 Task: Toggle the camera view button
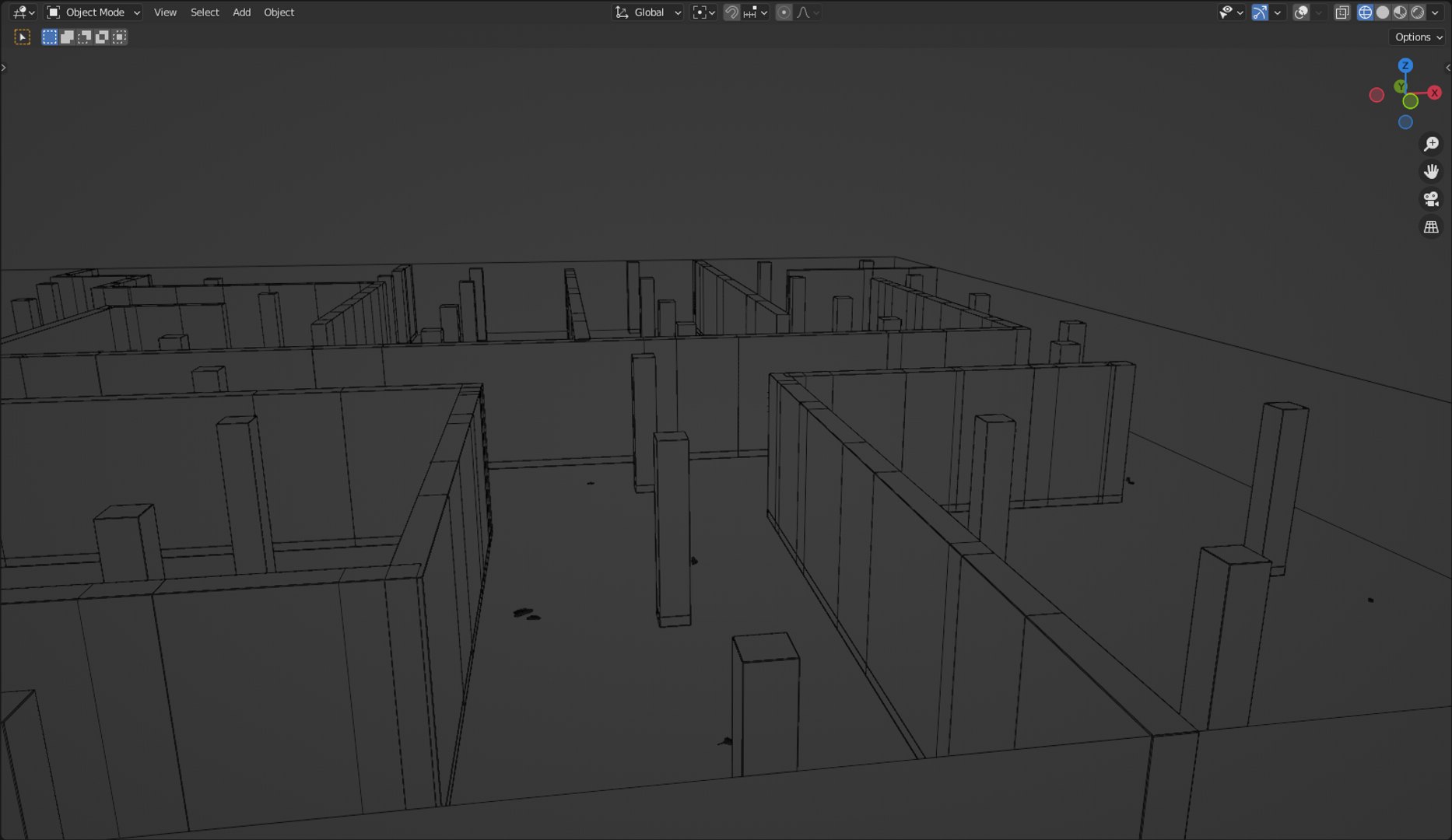point(1431,199)
